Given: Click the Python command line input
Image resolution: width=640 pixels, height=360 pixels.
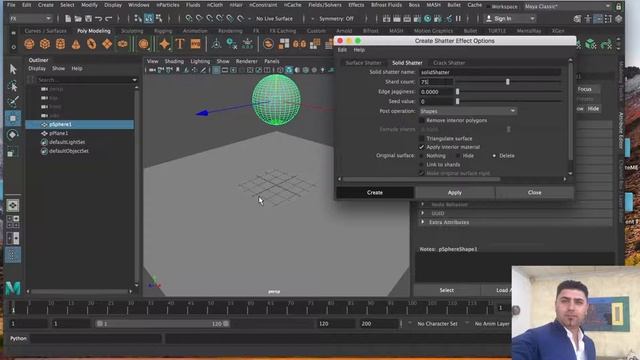Looking at the screenshot, I should [97, 338].
